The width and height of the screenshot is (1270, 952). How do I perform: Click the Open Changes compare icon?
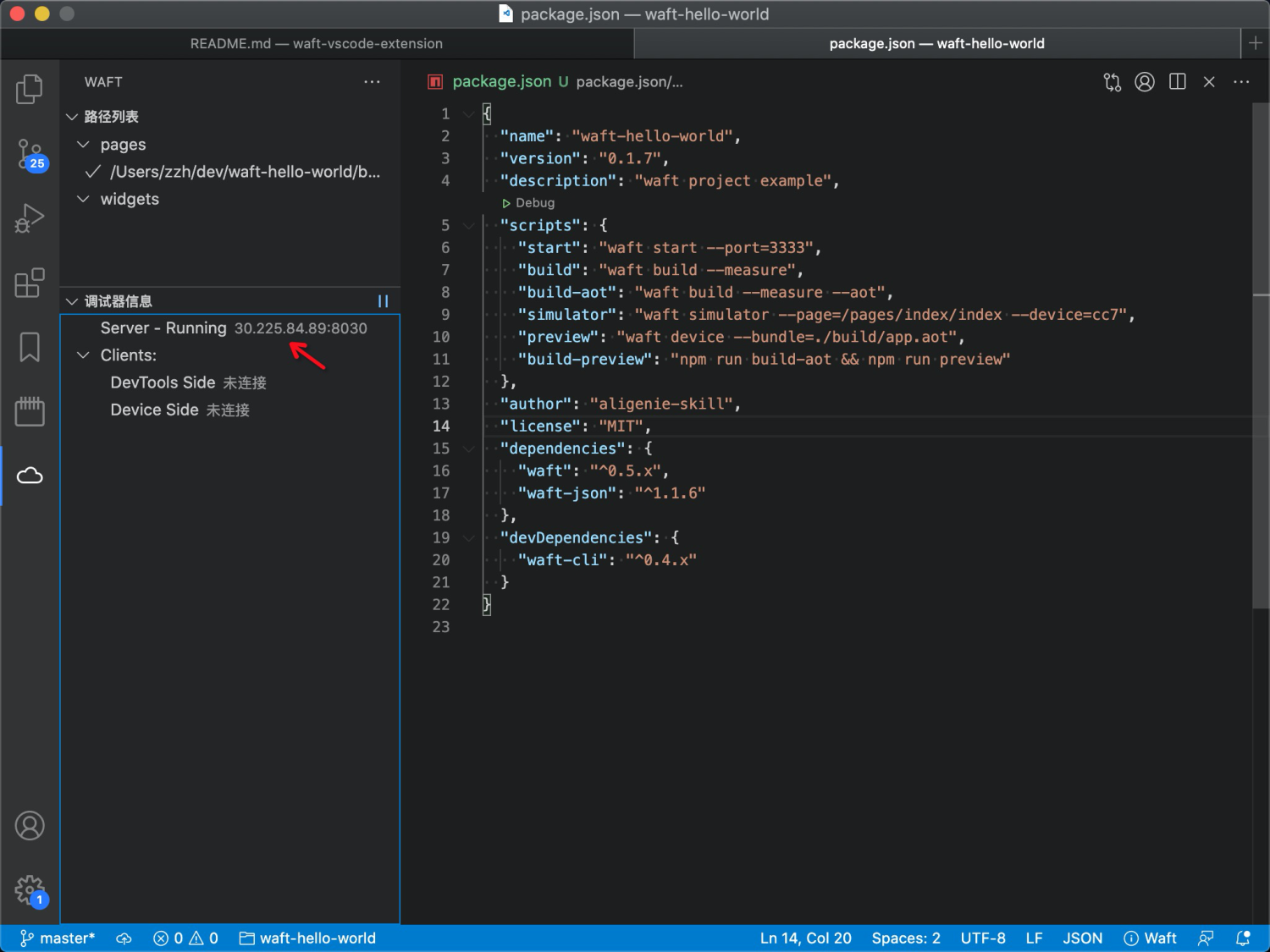[1112, 82]
